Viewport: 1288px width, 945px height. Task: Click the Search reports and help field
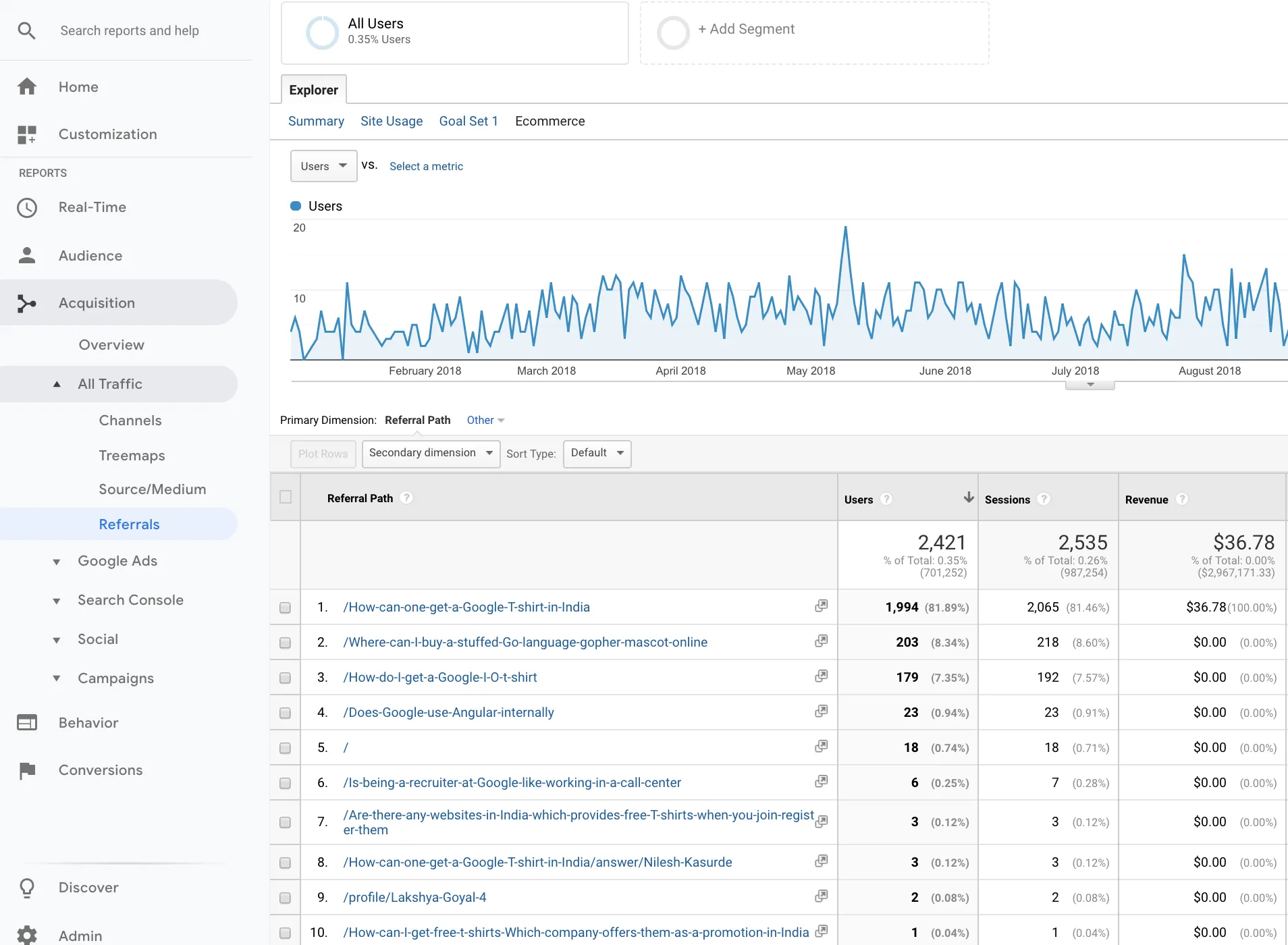pos(130,30)
